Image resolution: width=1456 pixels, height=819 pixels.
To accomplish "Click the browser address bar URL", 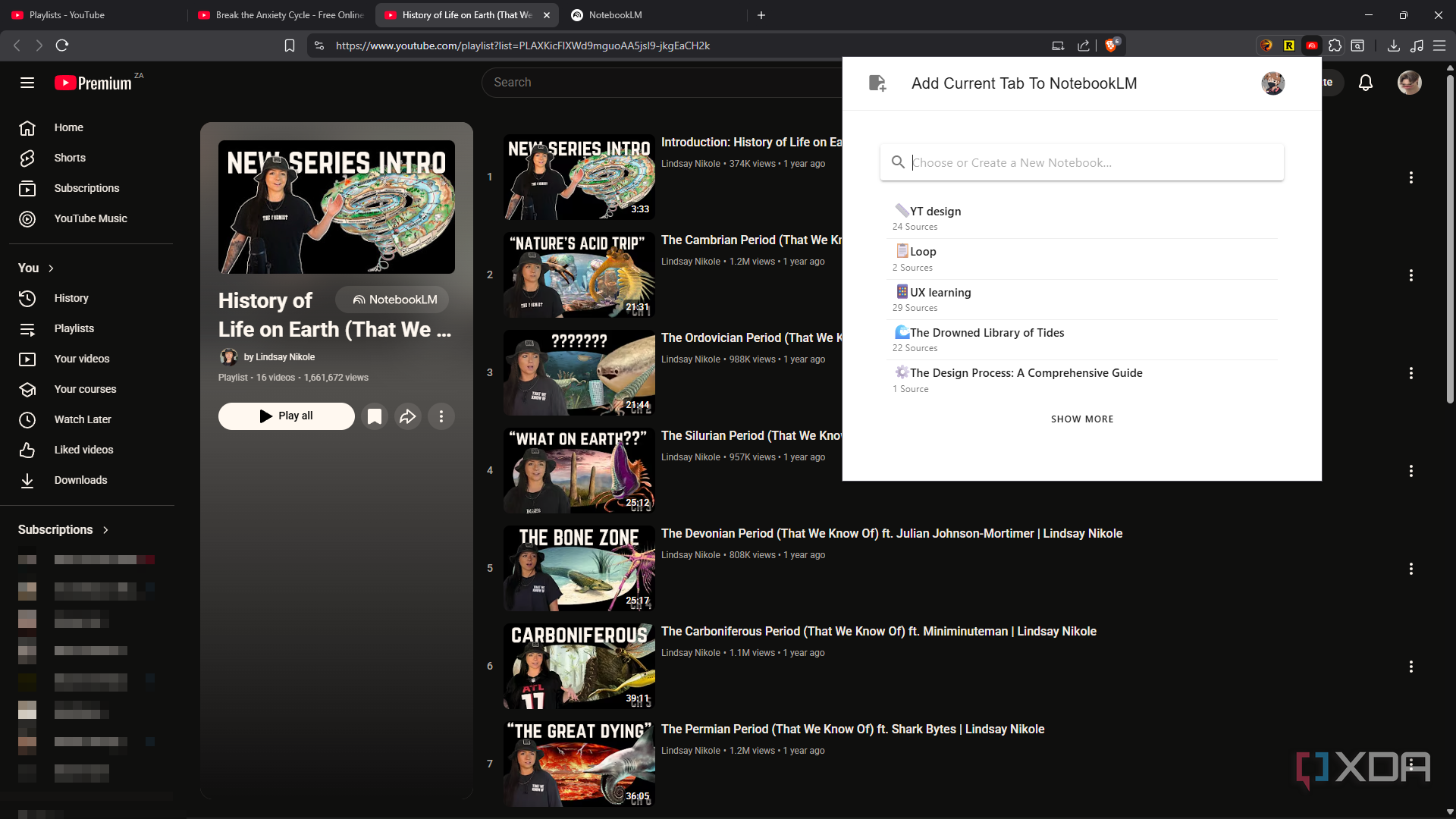I will [x=523, y=45].
